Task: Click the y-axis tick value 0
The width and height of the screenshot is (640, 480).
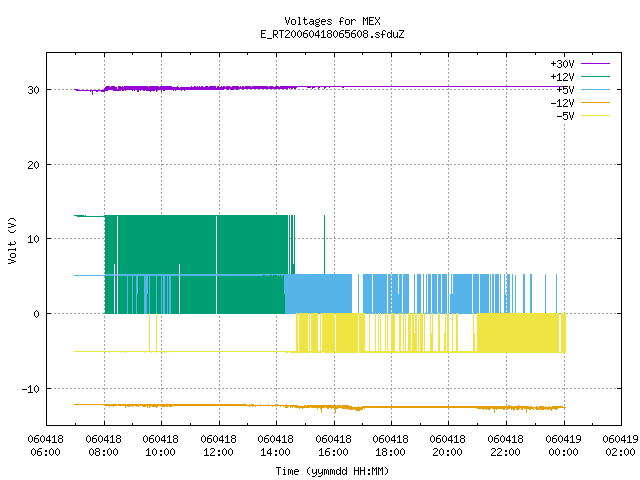Action: [36, 314]
